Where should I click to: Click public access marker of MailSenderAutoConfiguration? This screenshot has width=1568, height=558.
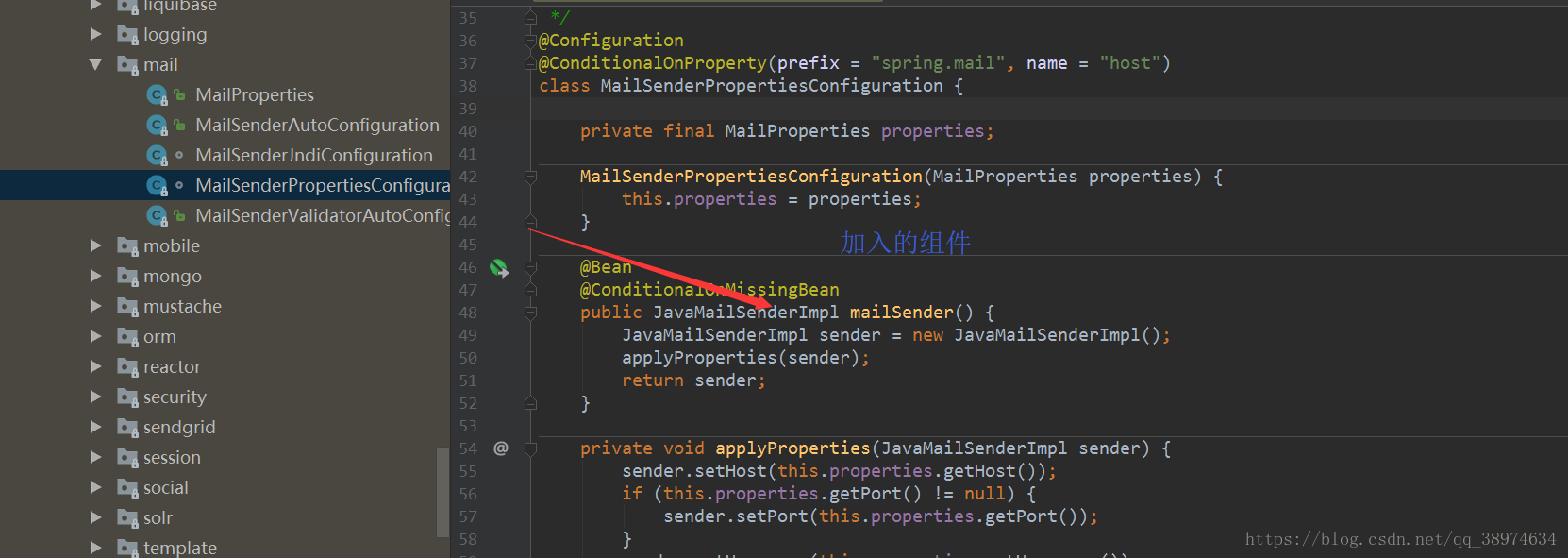tap(179, 125)
